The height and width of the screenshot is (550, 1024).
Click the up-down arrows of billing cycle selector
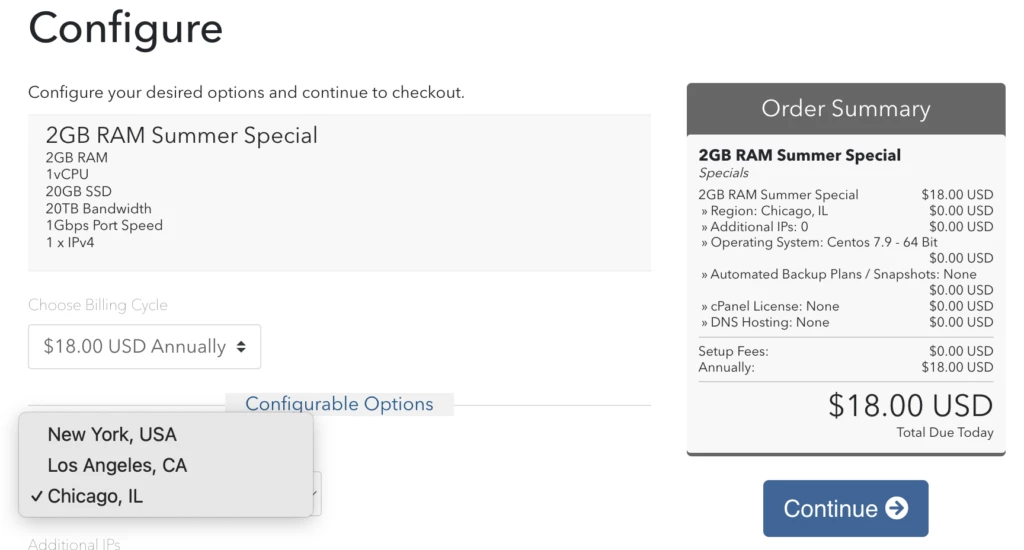[241, 347]
